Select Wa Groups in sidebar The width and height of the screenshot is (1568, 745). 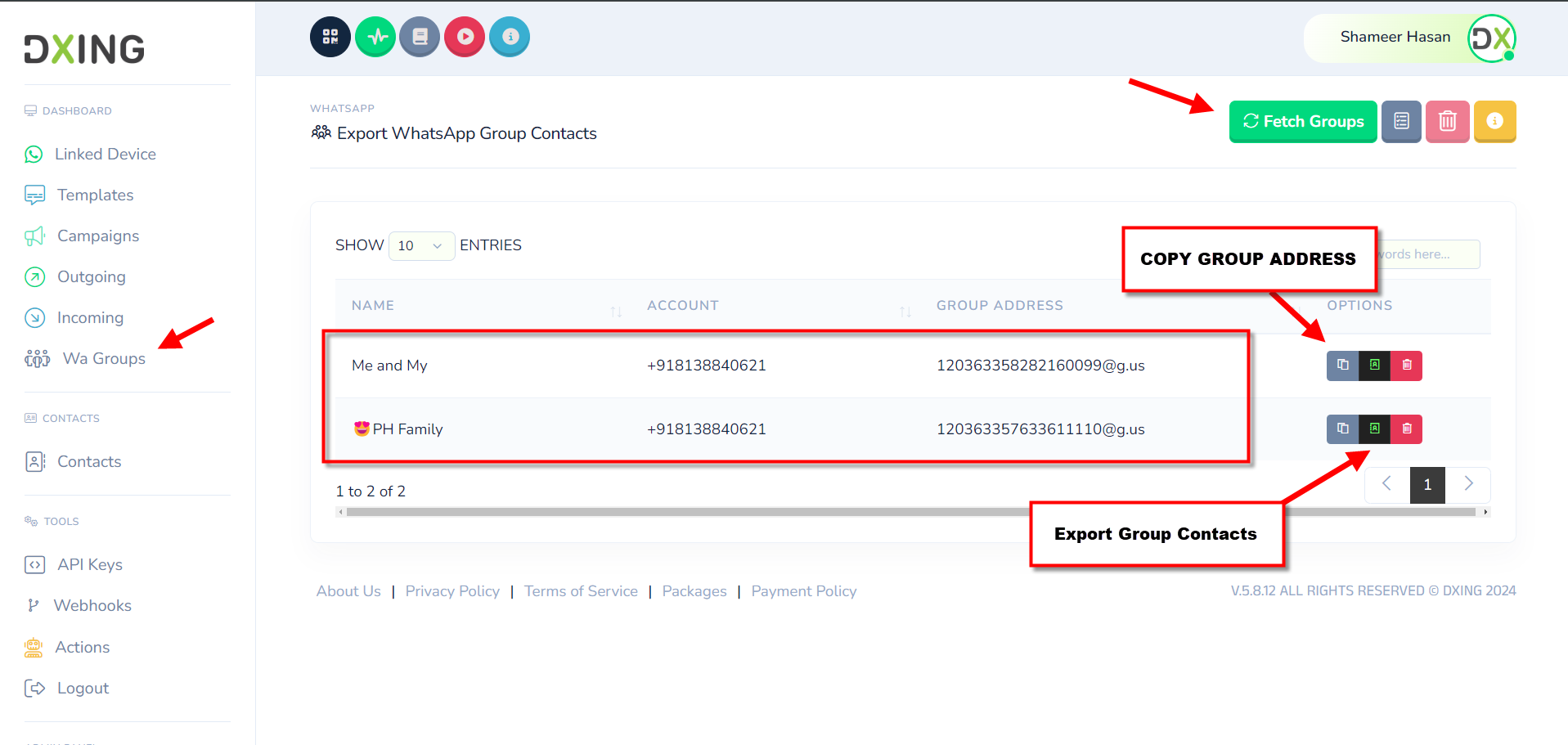tap(85, 358)
